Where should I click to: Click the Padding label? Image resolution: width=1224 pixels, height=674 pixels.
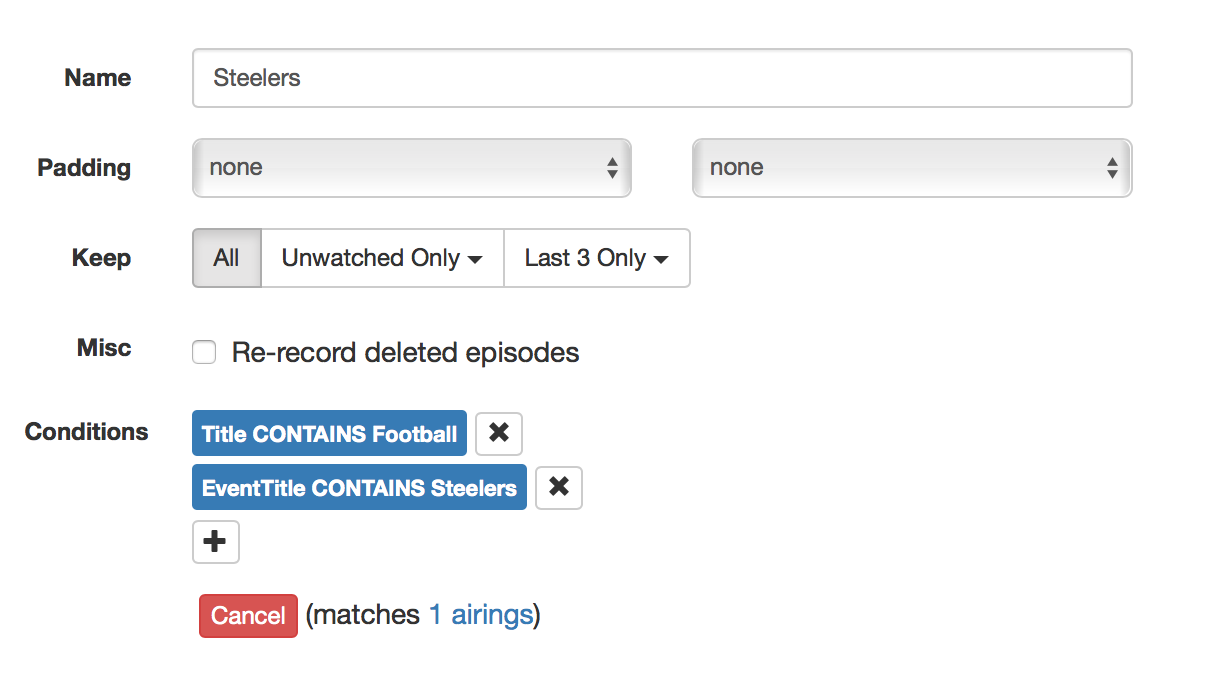[x=84, y=168]
